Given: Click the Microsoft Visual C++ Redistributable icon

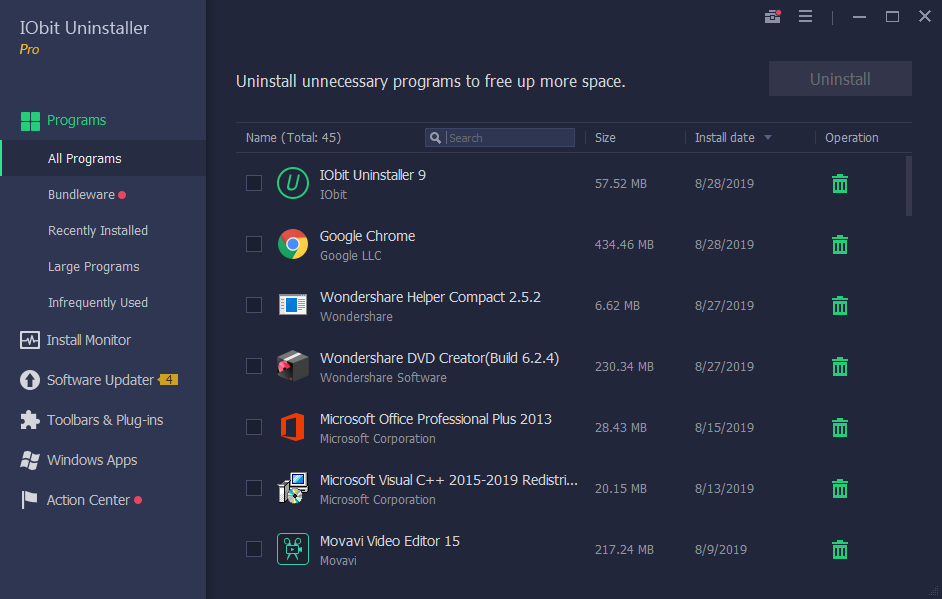Looking at the screenshot, I should tap(293, 488).
